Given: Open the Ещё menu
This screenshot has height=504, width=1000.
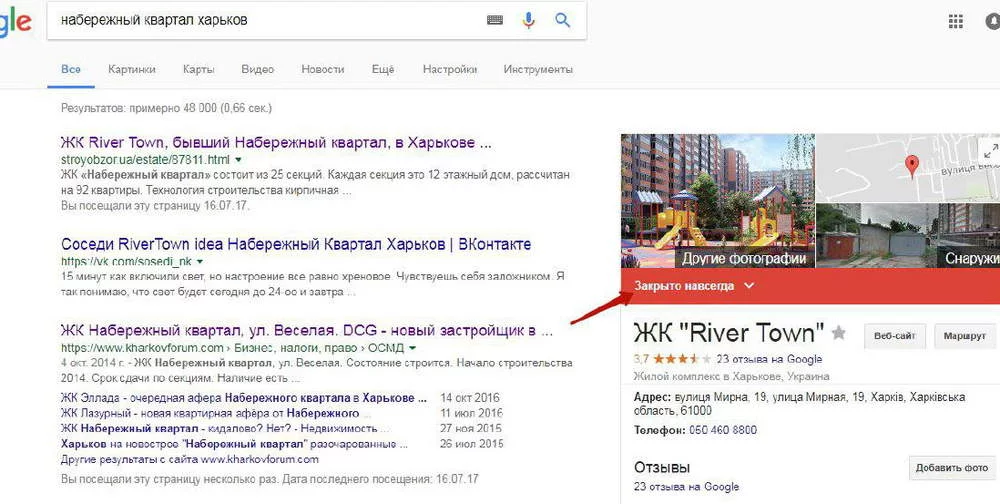Looking at the screenshot, I should tap(383, 69).
